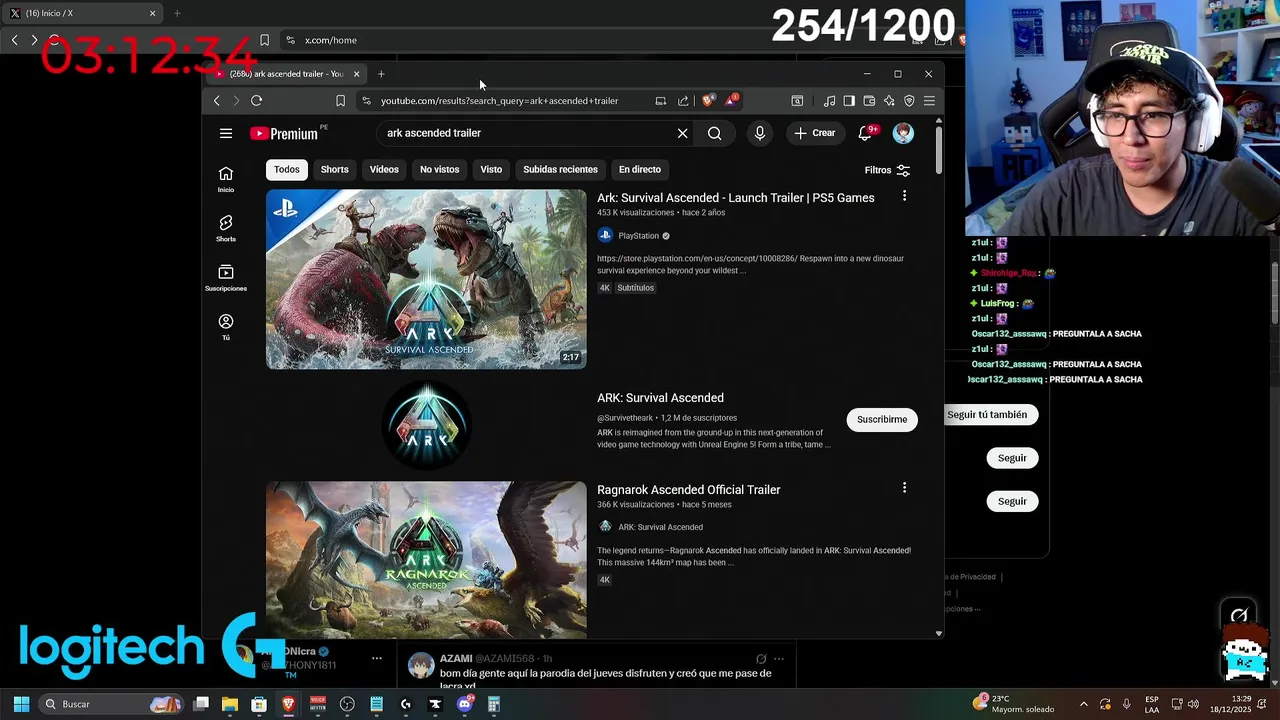Close the ark ascended trailer tab

(356, 74)
